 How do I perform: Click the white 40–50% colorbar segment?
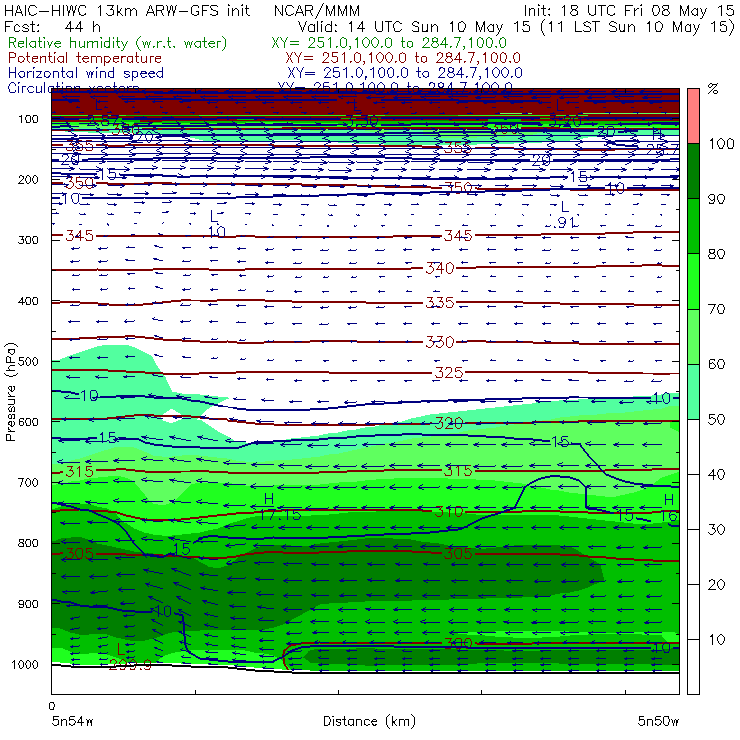pyautogui.click(x=693, y=446)
